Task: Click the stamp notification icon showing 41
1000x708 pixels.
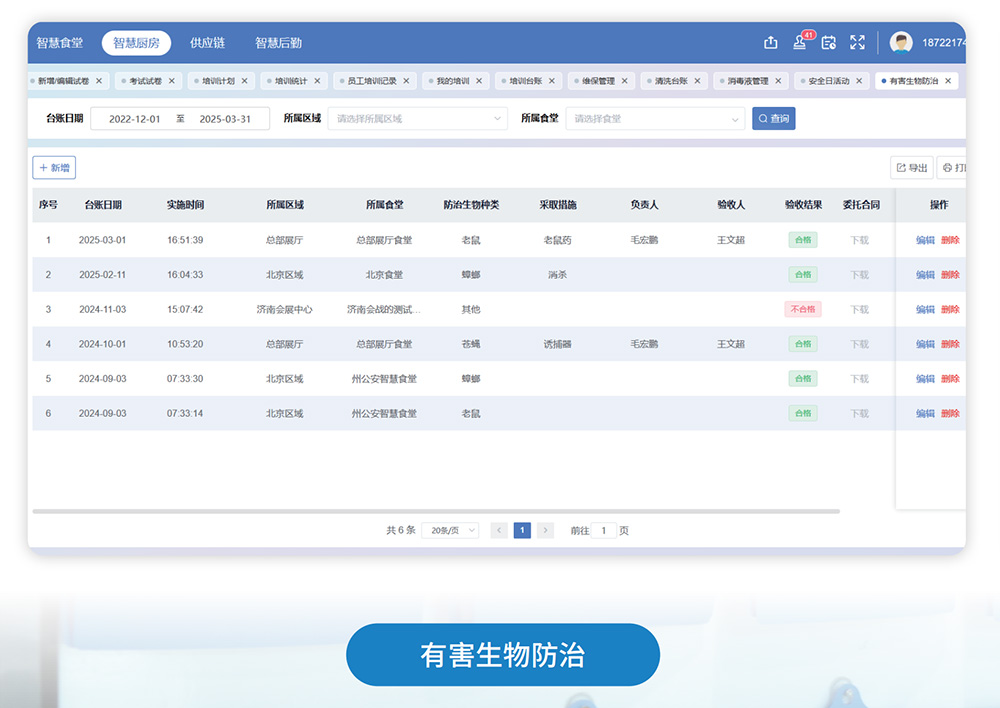Action: (x=800, y=43)
